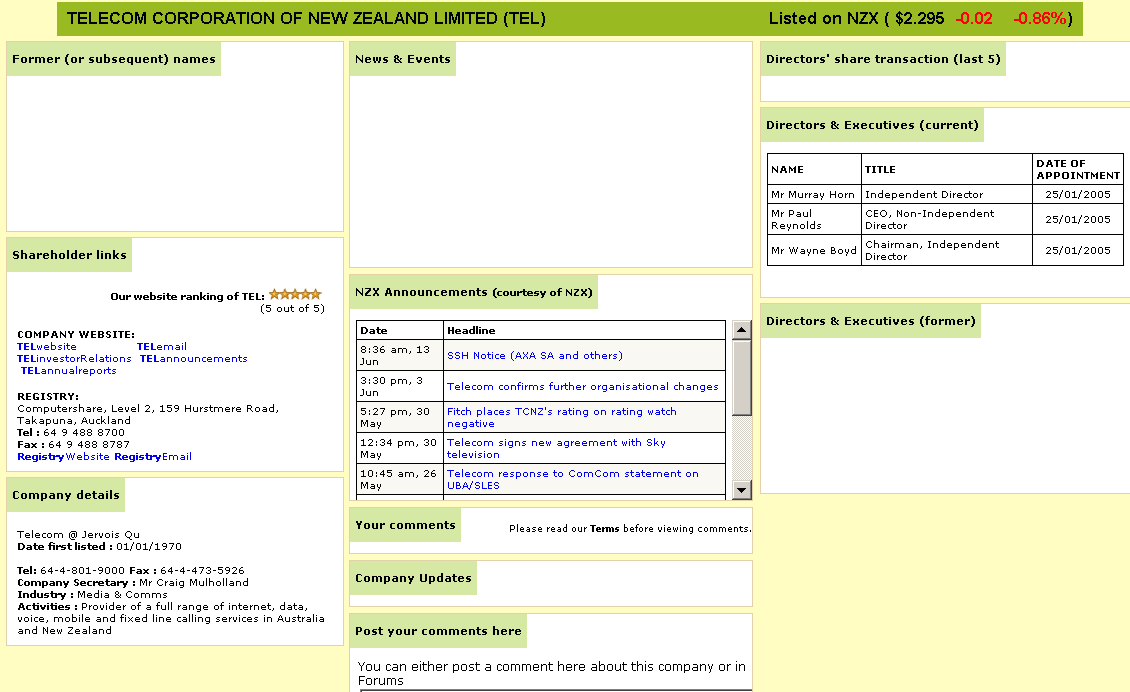Click the -0.02 price change value

[974, 19]
